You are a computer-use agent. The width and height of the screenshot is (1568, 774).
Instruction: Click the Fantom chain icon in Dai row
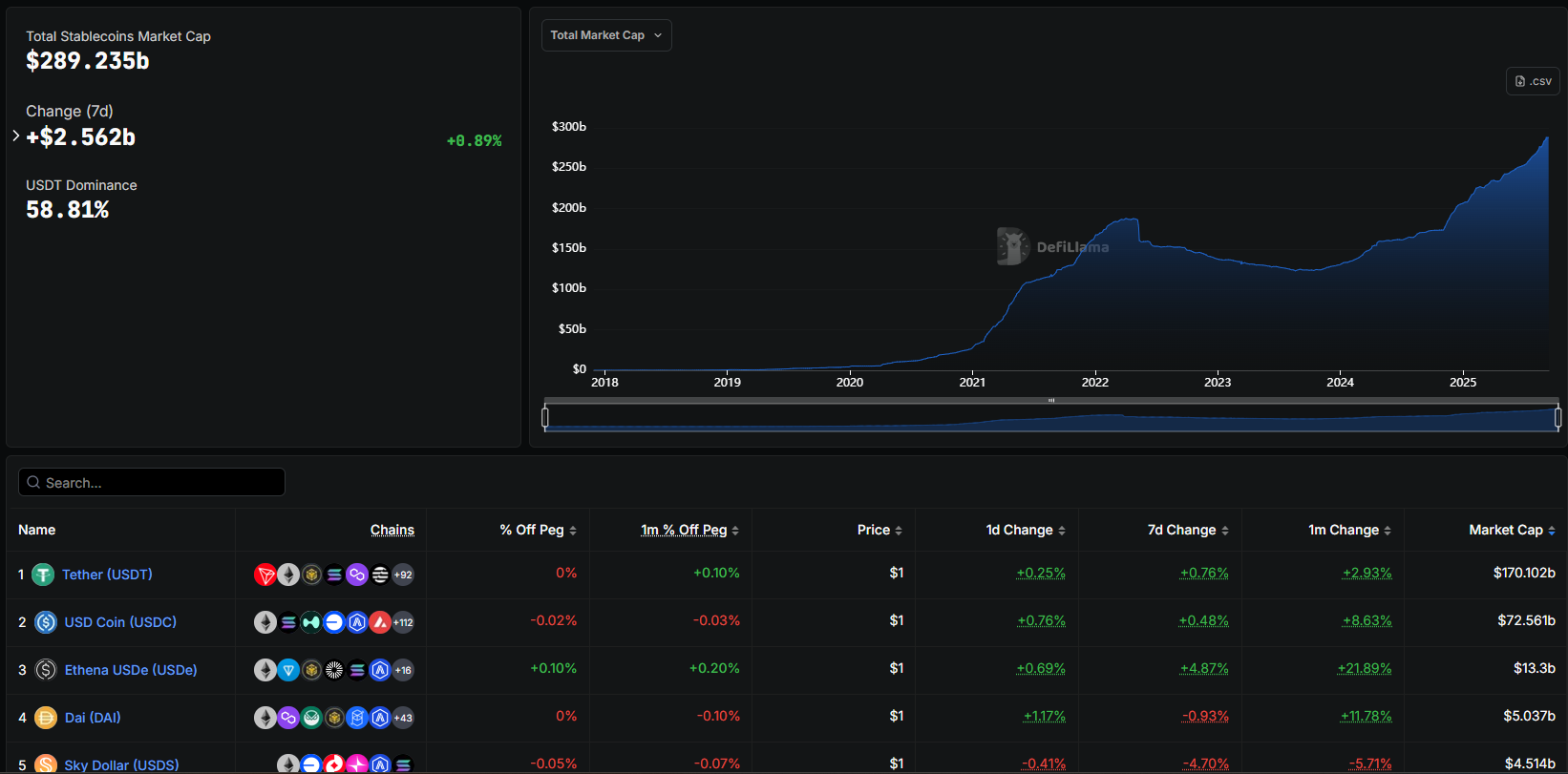pyautogui.click(x=357, y=718)
